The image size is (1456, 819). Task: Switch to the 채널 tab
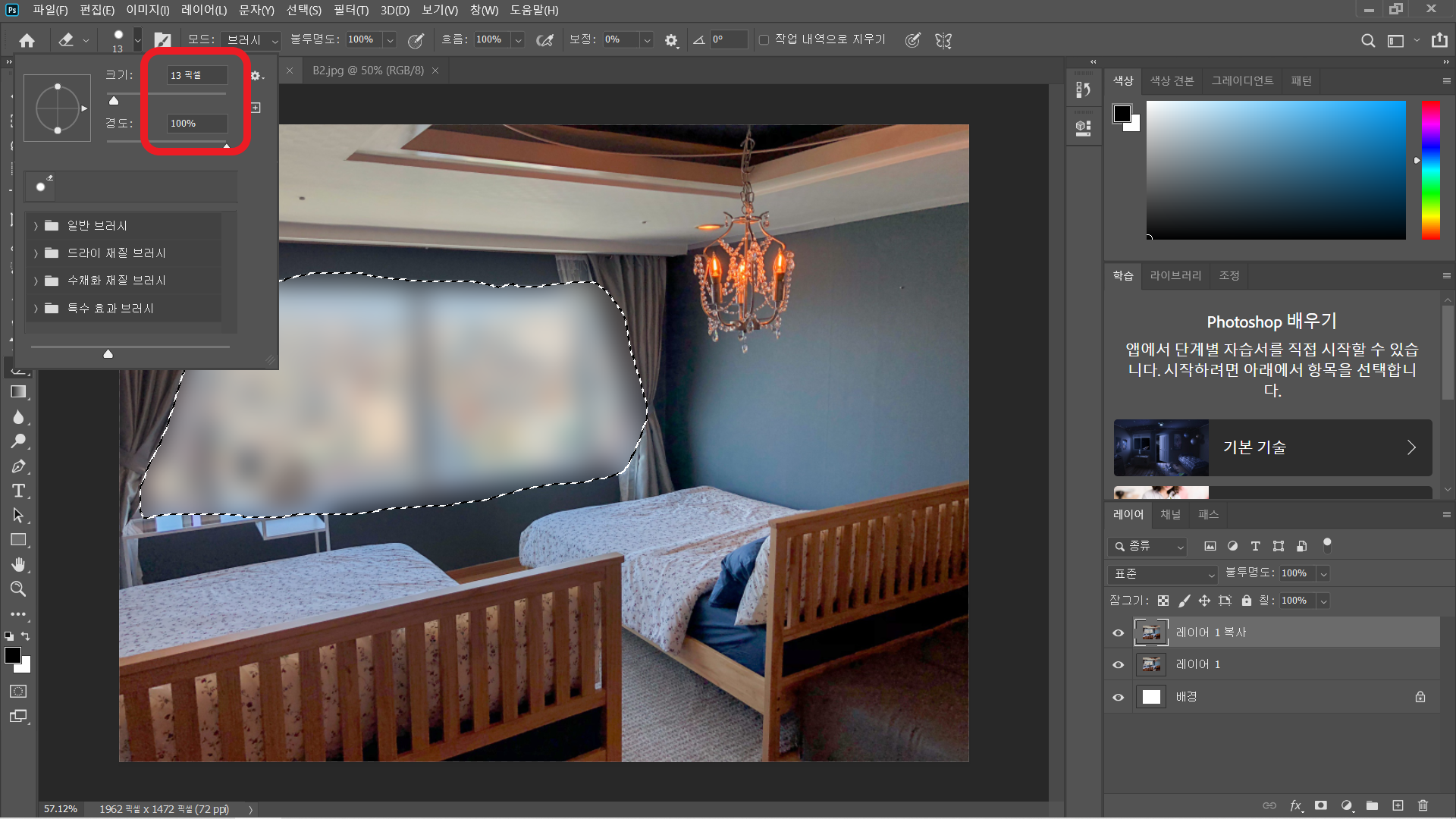pos(1170,514)
